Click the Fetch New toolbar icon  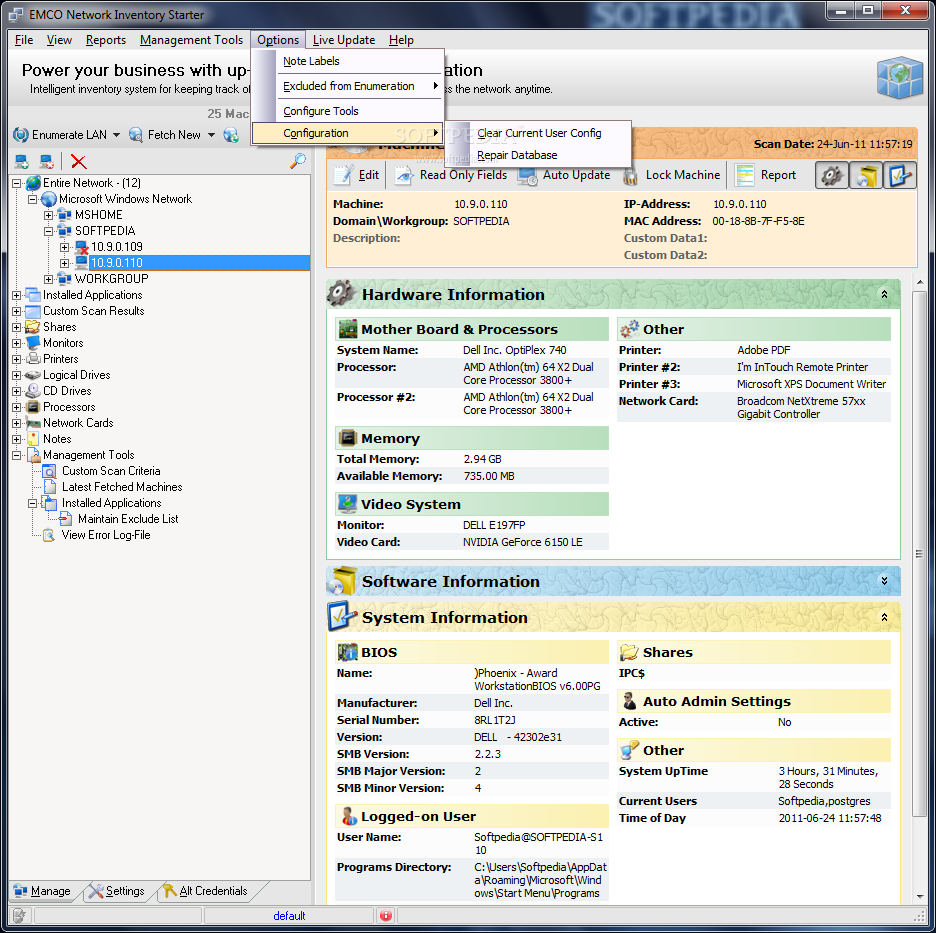coord(136,135)
